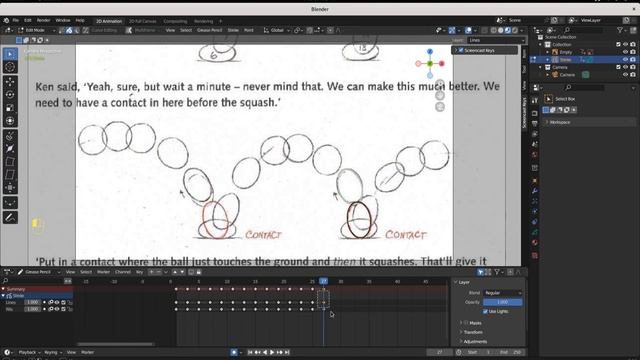The image size is (640, 360).
Task: Toggle Use Lights checkbox
Action: [485, 311]
